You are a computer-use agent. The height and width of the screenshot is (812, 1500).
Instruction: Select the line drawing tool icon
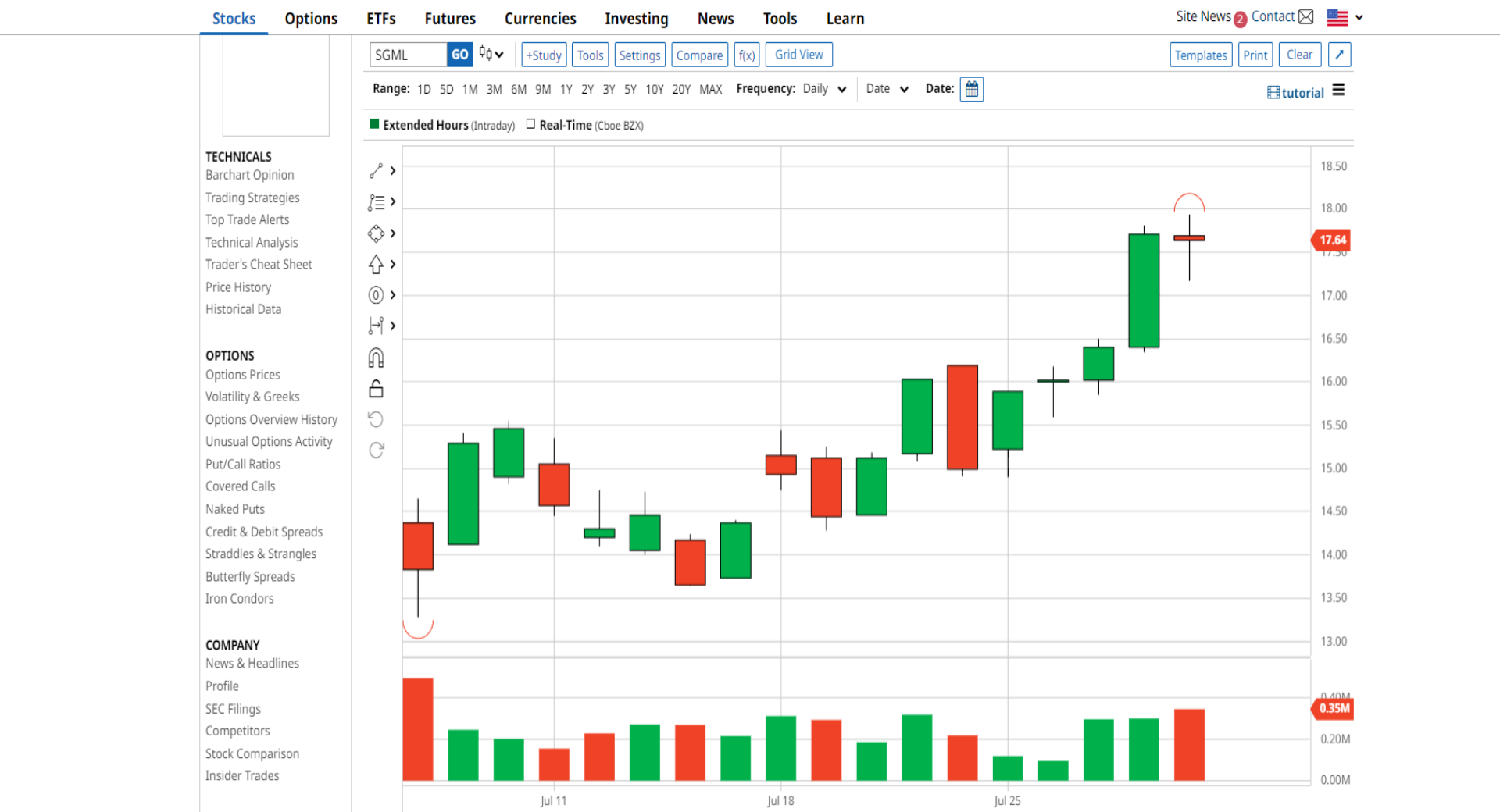[x=376, y=170]
